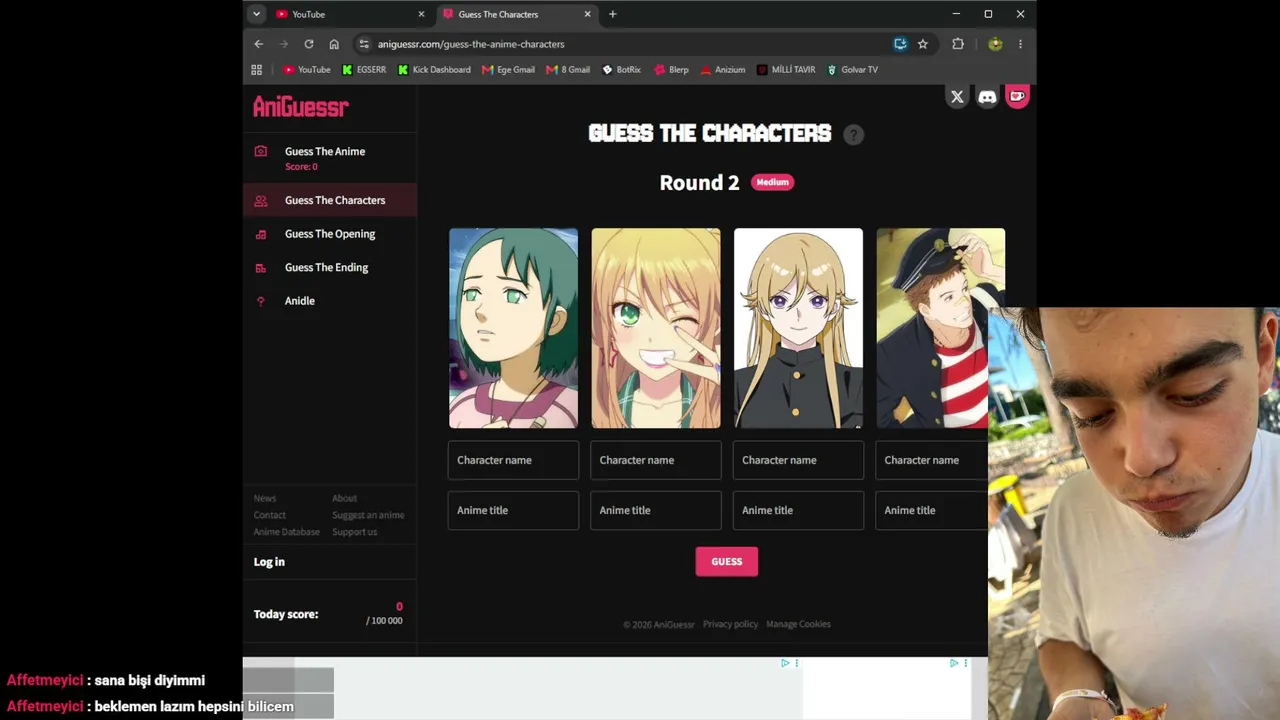This screenshot has width=1280, height=720.
Task: Focus Anime title field under winking blonde
Action: tap(656, 510)
